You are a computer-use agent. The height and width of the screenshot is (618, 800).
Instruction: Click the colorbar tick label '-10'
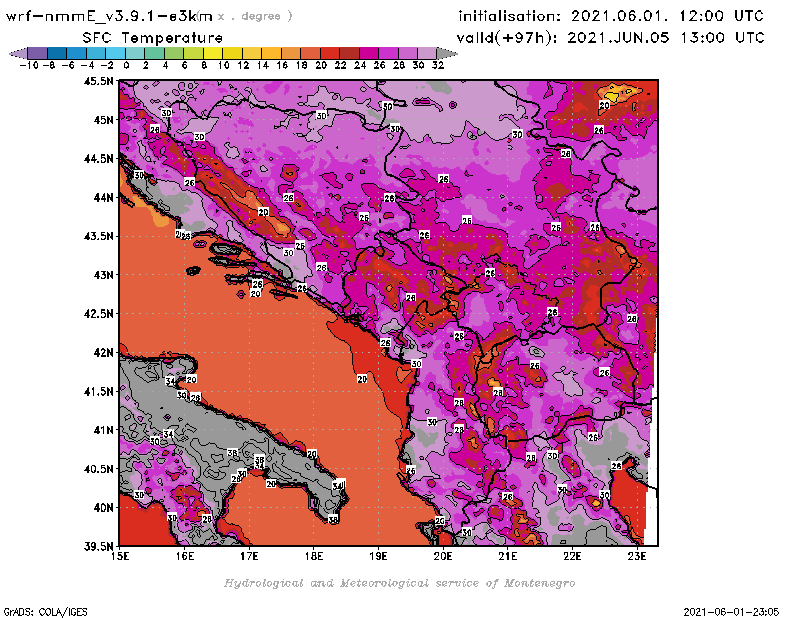[x=29, y=65]
